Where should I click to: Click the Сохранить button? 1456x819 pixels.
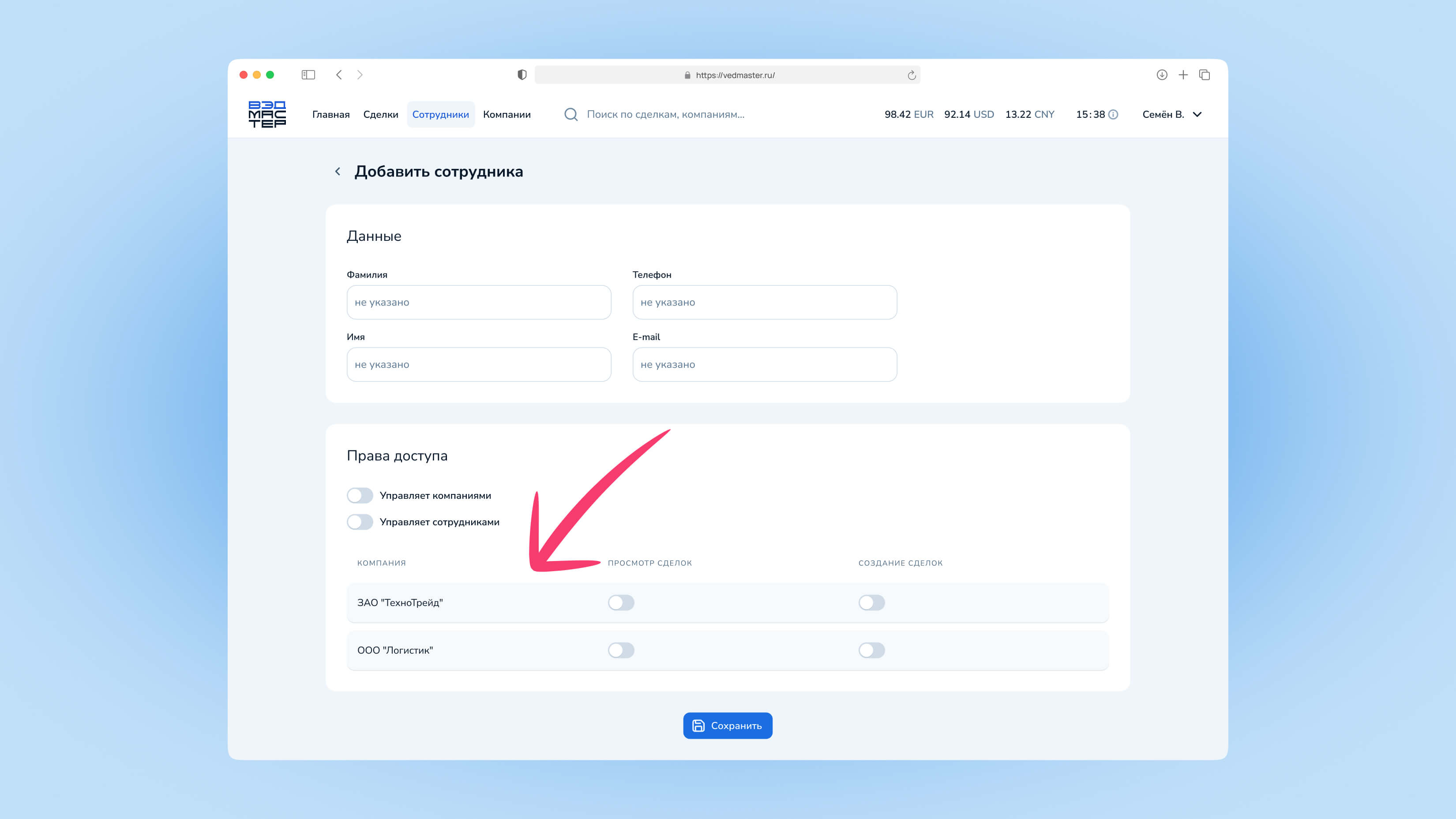[x=728, y=725]
